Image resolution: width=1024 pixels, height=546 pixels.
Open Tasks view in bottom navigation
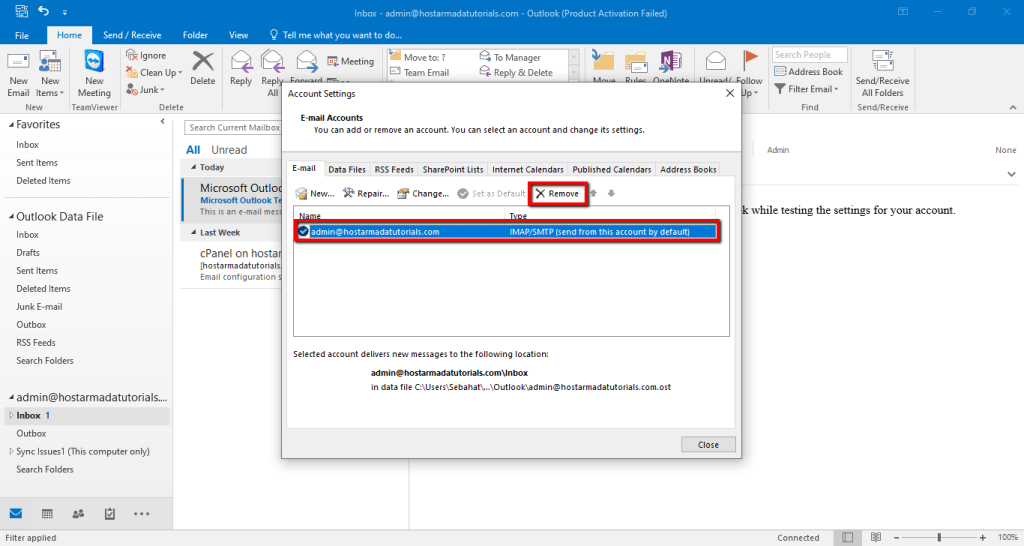point(110,514)
